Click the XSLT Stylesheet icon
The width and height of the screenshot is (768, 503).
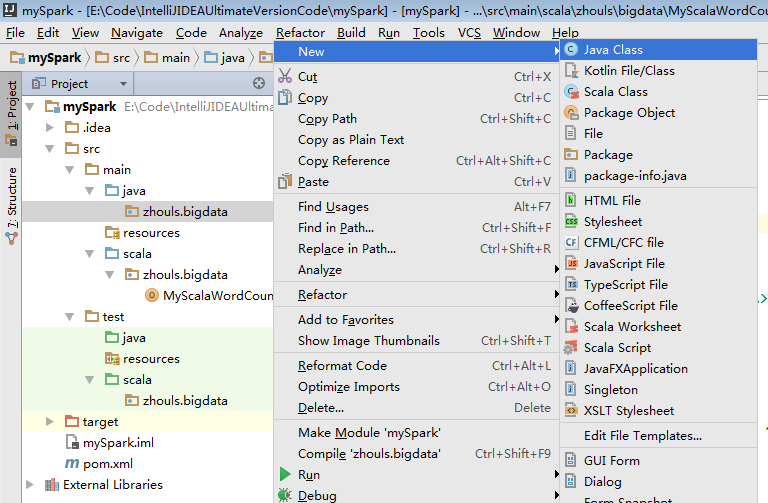(x=571, y=410)
